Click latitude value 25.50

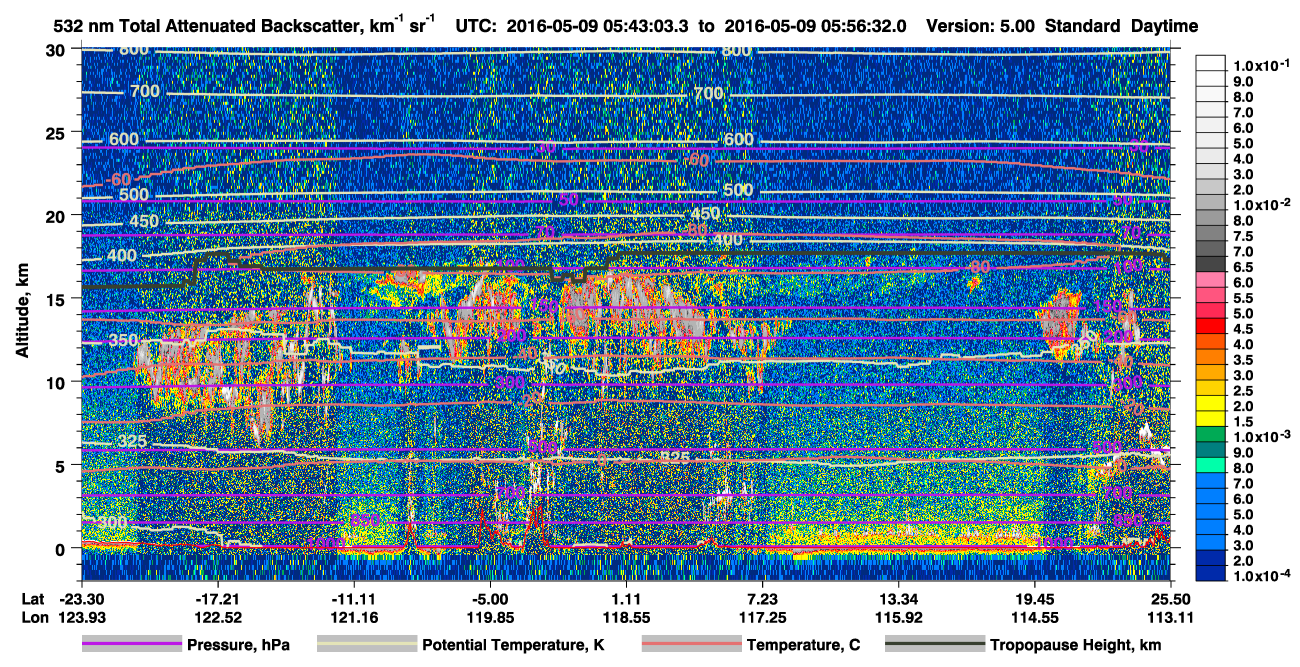coord(1170,598)
